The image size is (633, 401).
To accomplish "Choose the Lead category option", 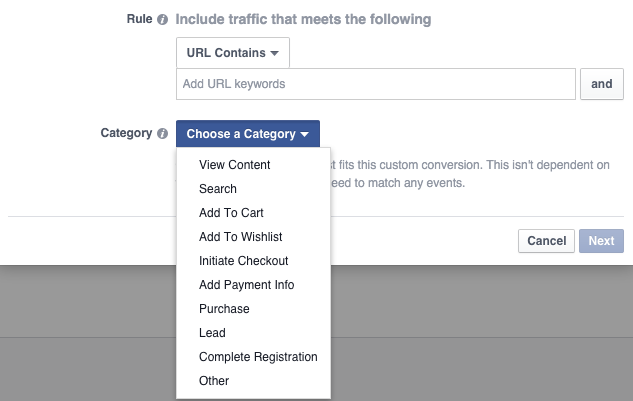I will pos(212,333).
